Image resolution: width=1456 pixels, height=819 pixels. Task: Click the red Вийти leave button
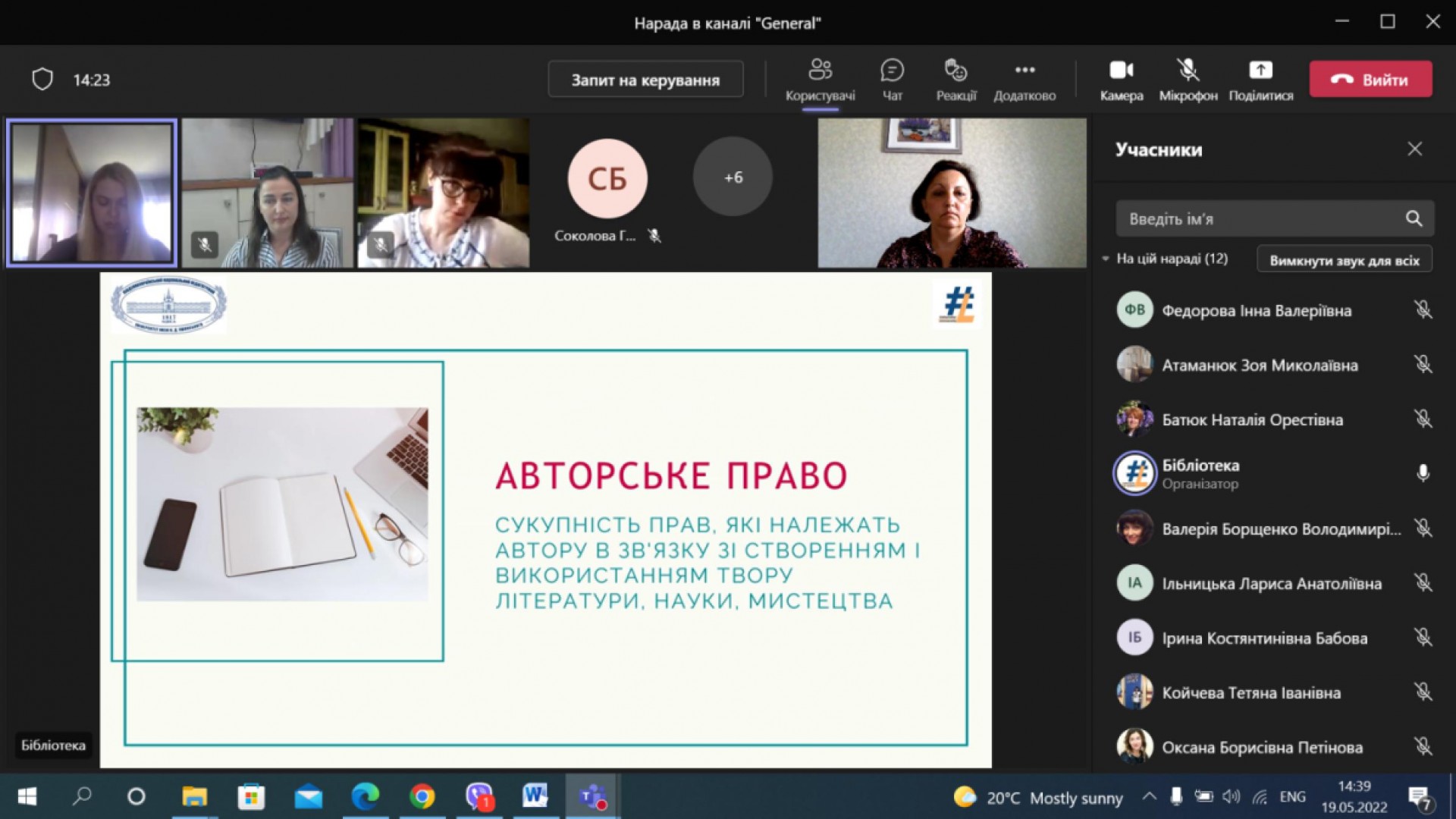tap(1370, 80)
